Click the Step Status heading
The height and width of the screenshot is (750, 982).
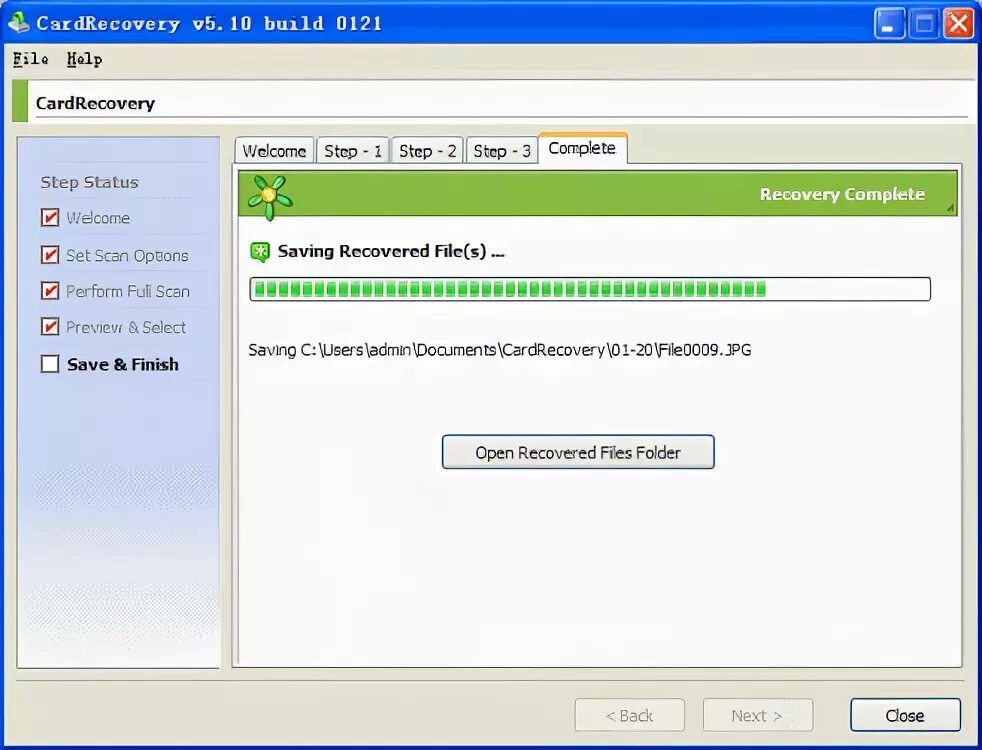(90, 182)
